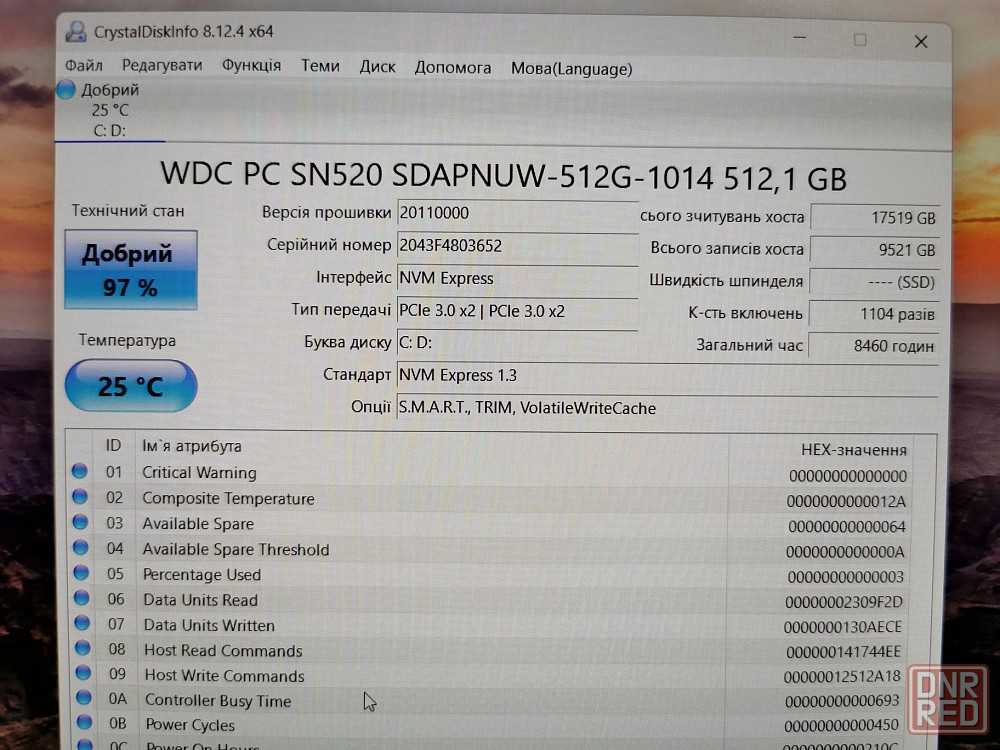Click the status orb next to Available Spare row 03
This screenshot has height=750, width=1000.
[x=80, y=522]
